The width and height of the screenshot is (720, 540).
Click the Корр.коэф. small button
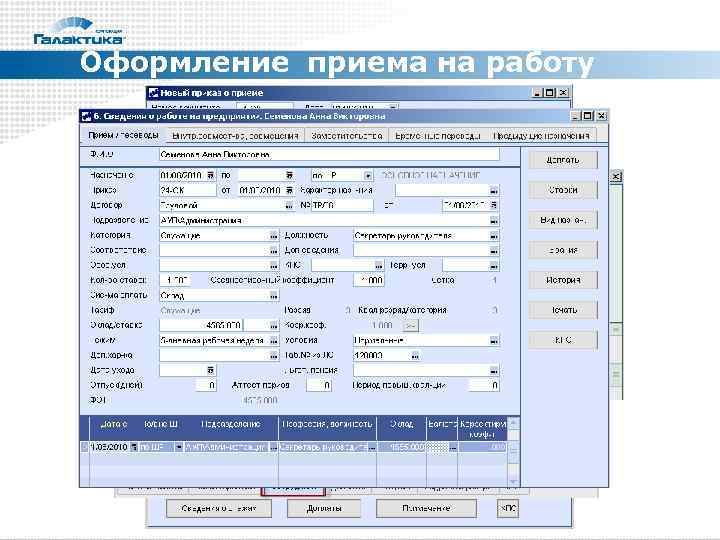pyautogui.click(x=411, y=326)
